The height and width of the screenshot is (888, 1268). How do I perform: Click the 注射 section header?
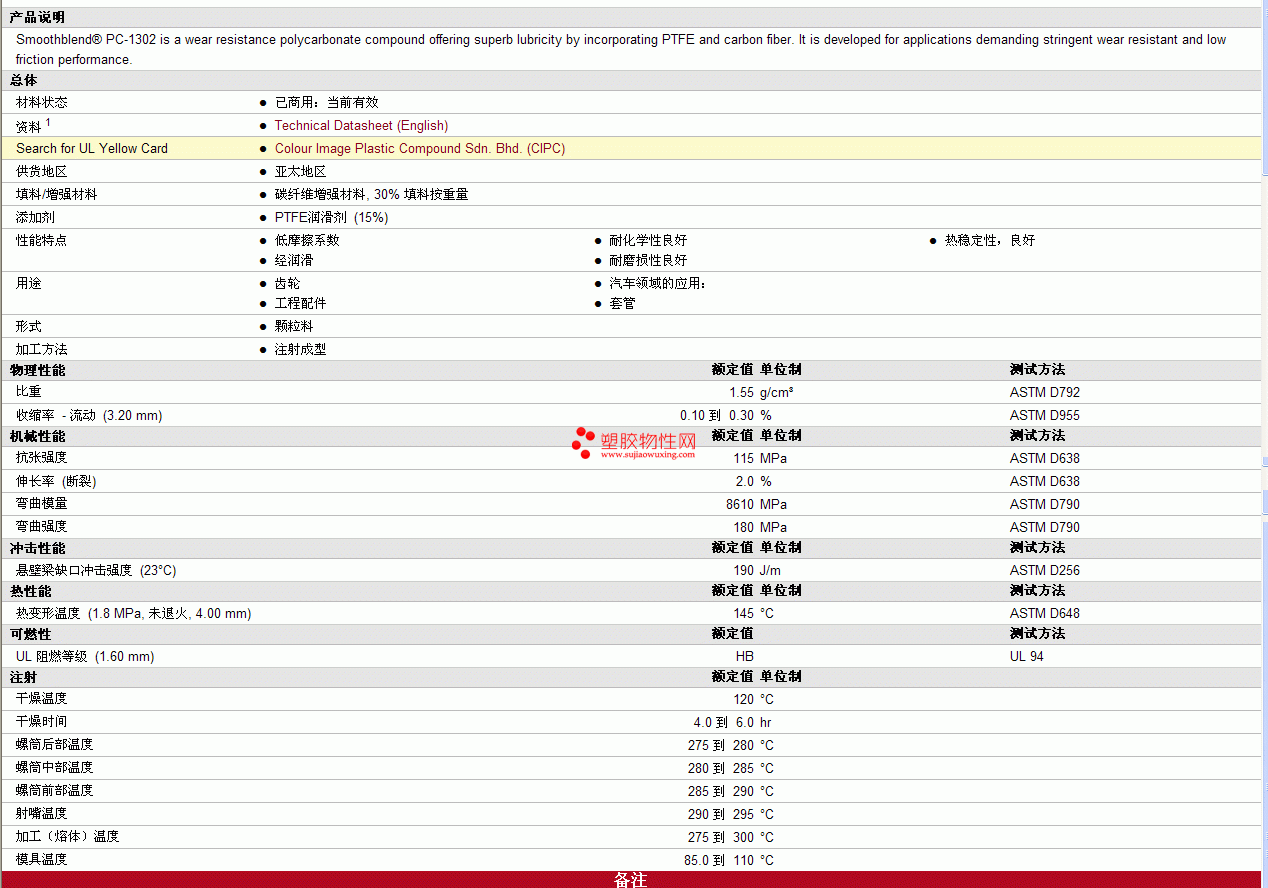[x=24, y=677]
